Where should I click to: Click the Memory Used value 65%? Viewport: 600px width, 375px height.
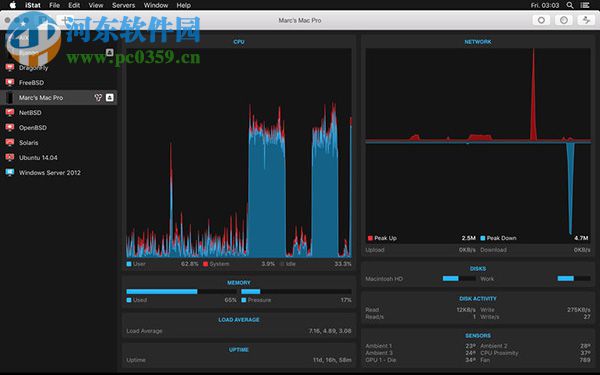click(230, 300)
